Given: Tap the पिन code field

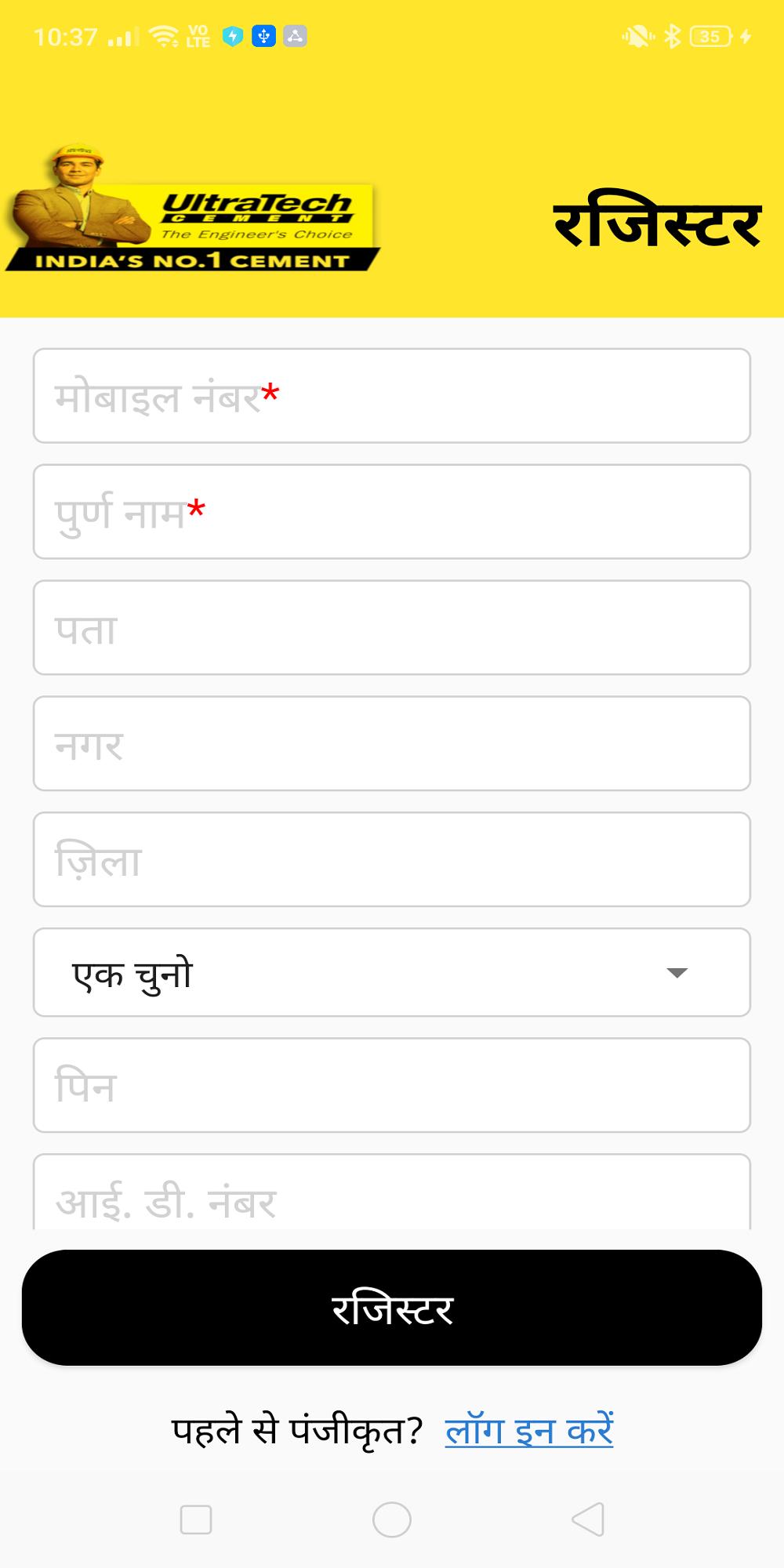Looking at the screenshot, I should (392, 1086).
